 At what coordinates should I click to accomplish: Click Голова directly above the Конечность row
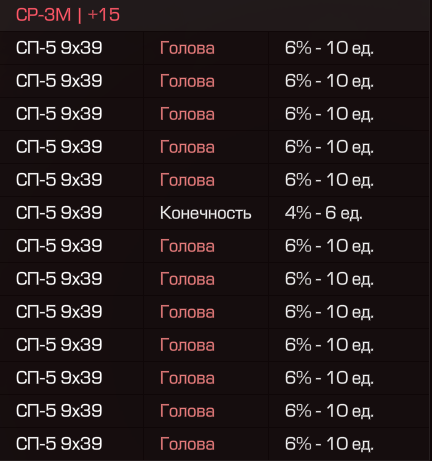(x=187, y=180)
